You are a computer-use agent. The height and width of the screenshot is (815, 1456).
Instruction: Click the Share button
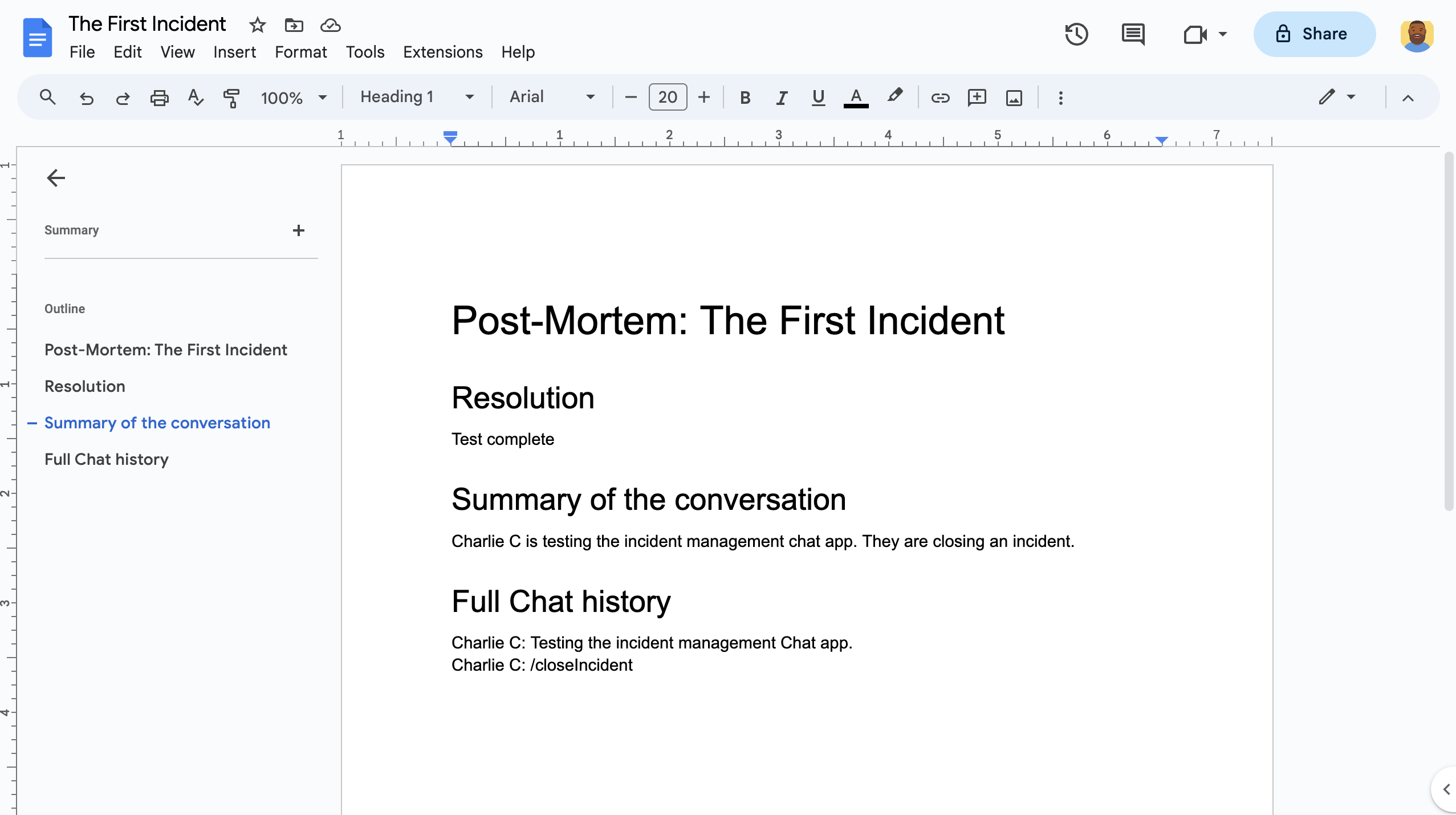coord(1313,34)
